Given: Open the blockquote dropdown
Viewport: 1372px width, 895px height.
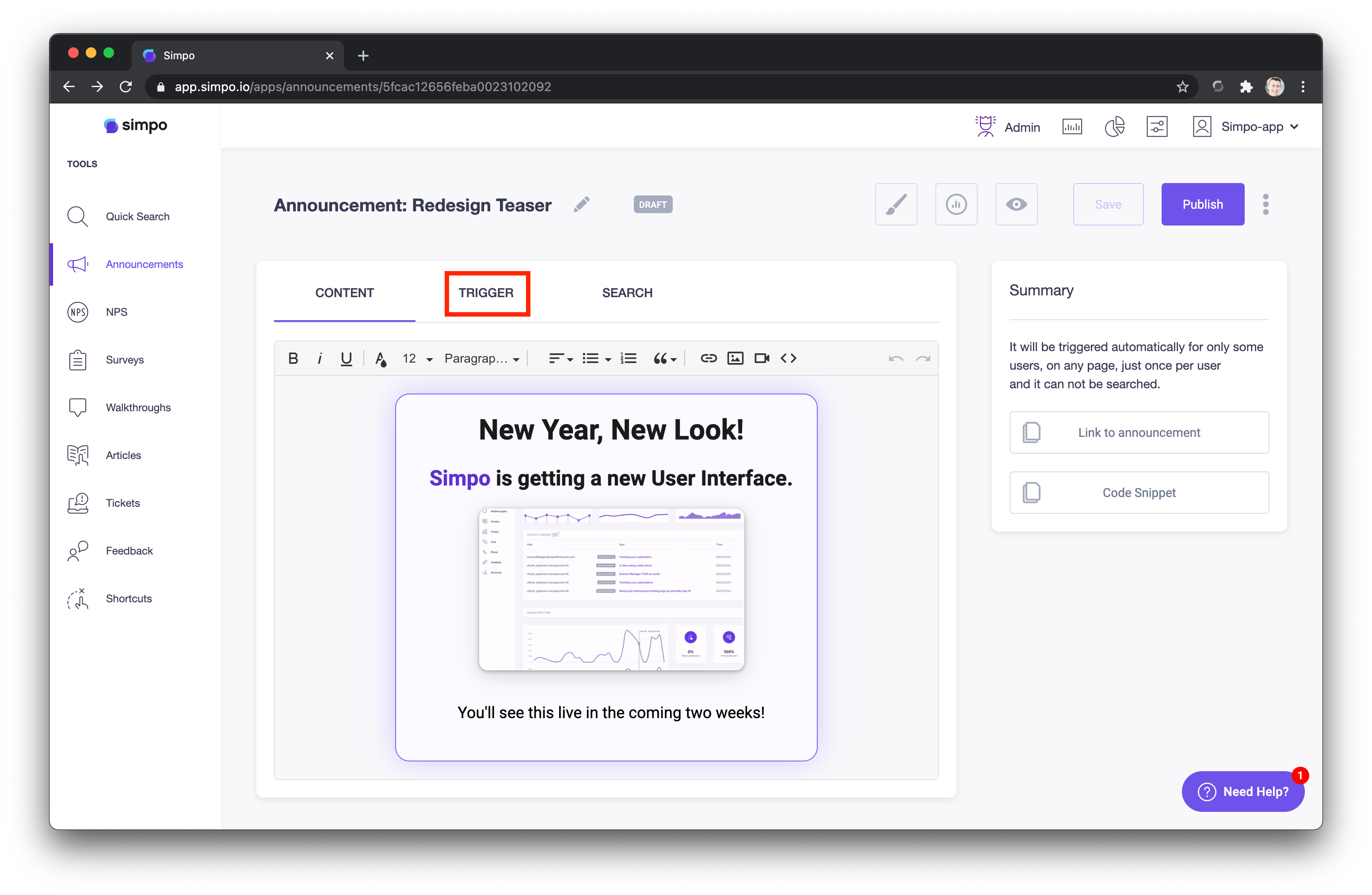Looking at the screenshot, I should coord(665,358).
